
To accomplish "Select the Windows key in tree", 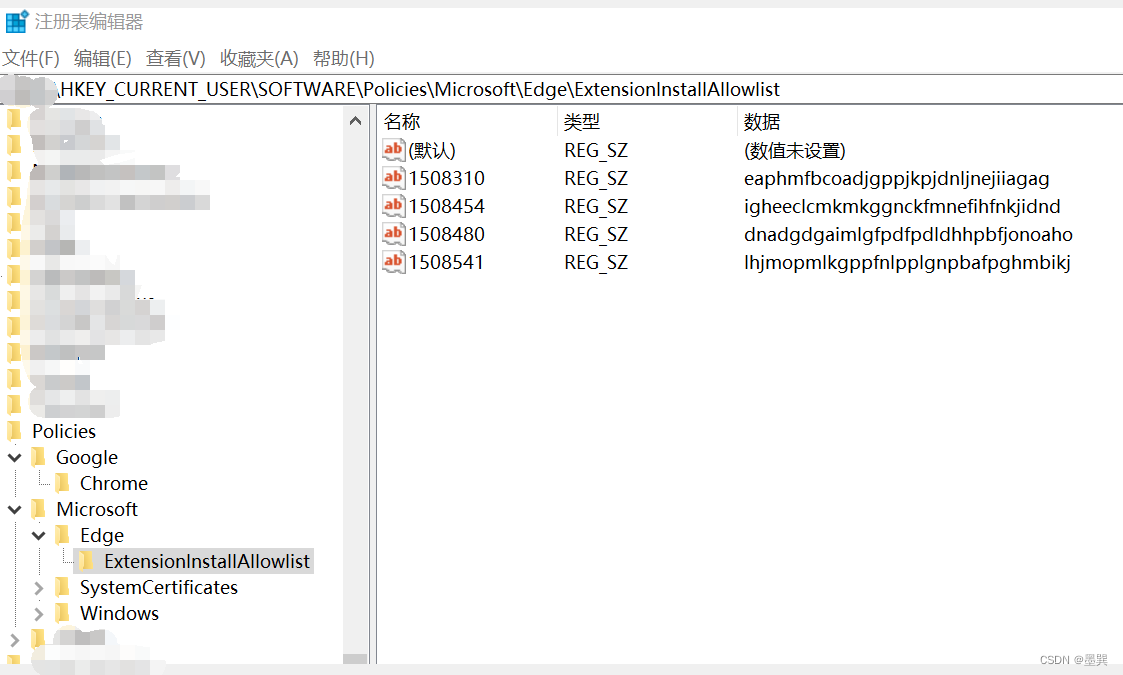I will coord(119,613).
